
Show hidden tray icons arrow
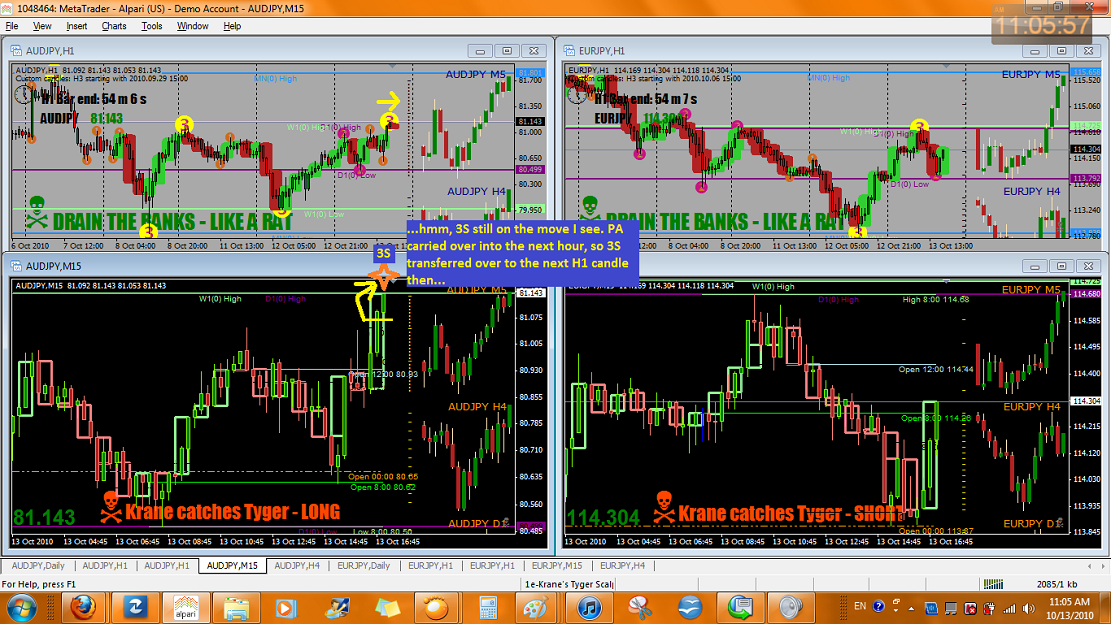click(911, 608)
